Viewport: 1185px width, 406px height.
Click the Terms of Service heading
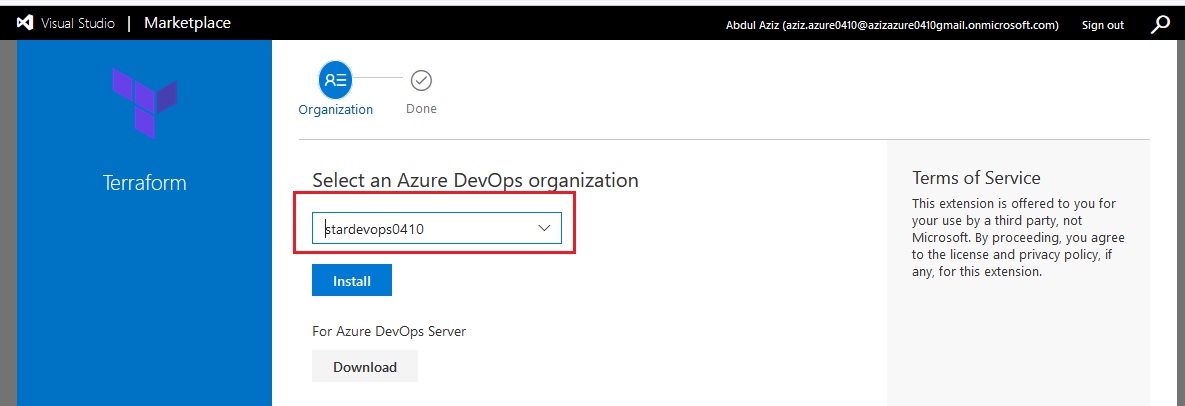coord(976,178)
